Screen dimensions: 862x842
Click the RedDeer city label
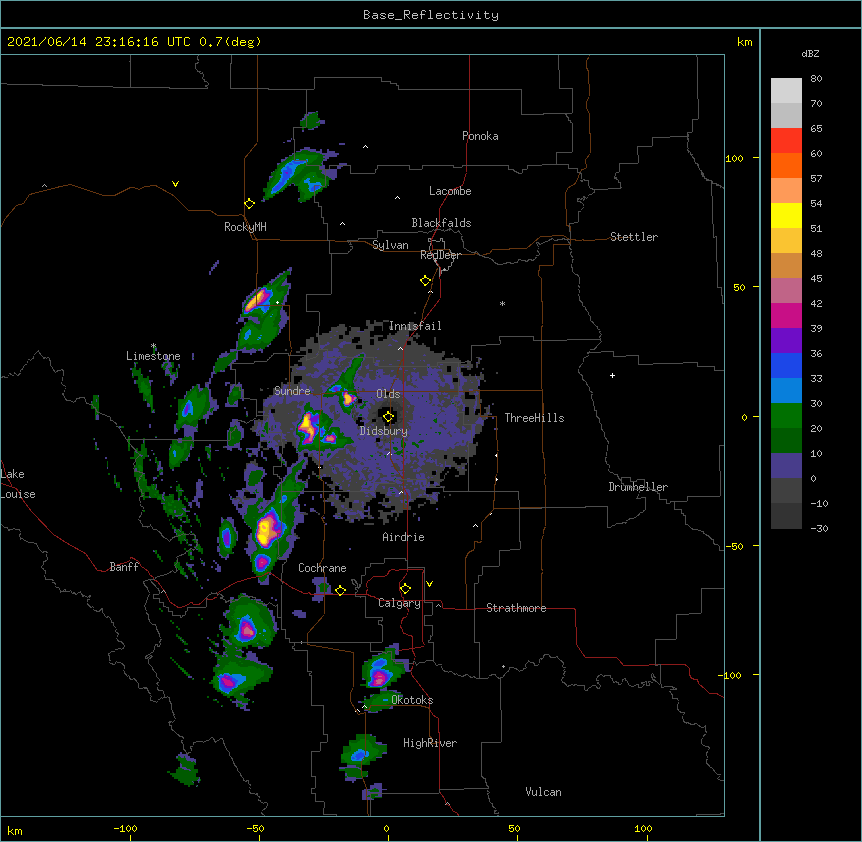pyautogui.click(x=440, y=255)
